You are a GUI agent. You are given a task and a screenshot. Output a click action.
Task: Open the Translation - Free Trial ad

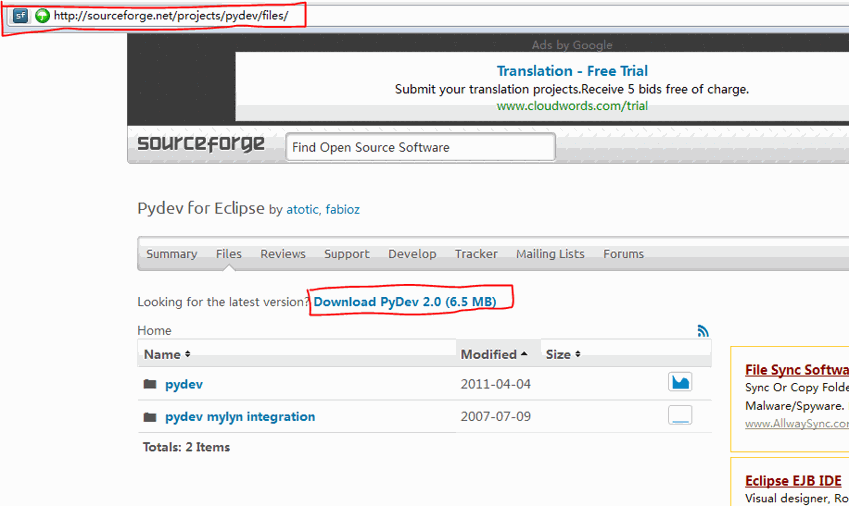pyautogui.click(x=572, y=71)
